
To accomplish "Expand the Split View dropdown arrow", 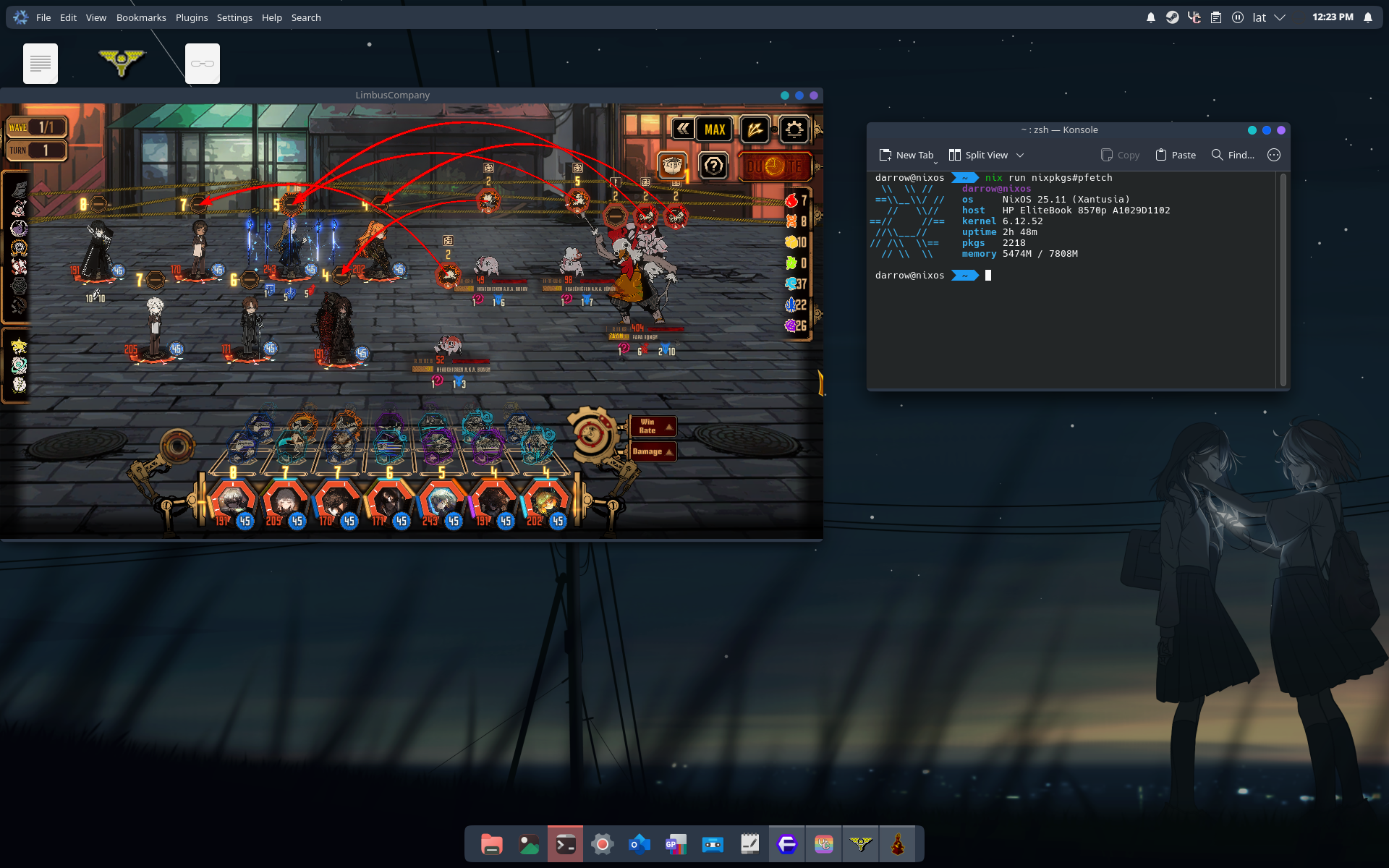I will [x=1020, y=156].
